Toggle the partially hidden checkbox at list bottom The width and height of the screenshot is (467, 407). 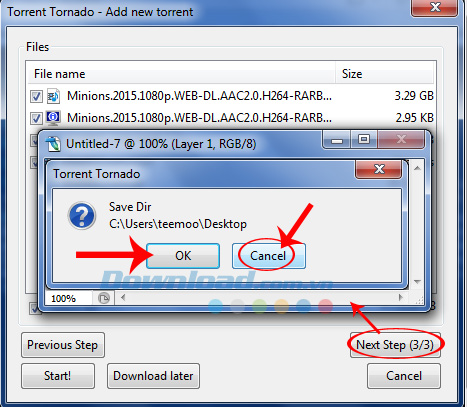34,308
